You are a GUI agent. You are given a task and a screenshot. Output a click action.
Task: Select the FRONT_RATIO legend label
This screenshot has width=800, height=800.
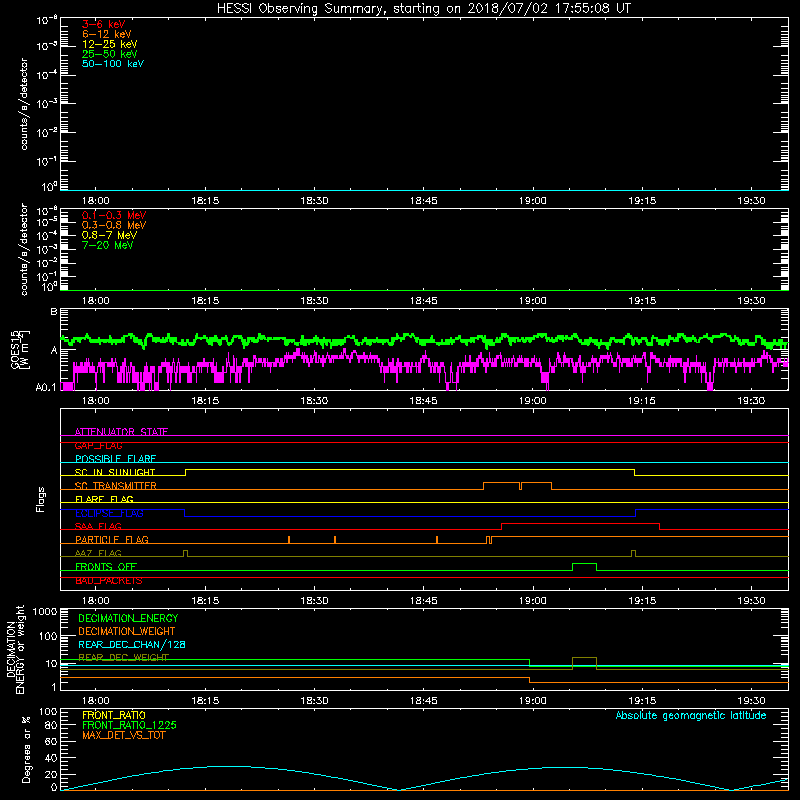tap(114, 715)
